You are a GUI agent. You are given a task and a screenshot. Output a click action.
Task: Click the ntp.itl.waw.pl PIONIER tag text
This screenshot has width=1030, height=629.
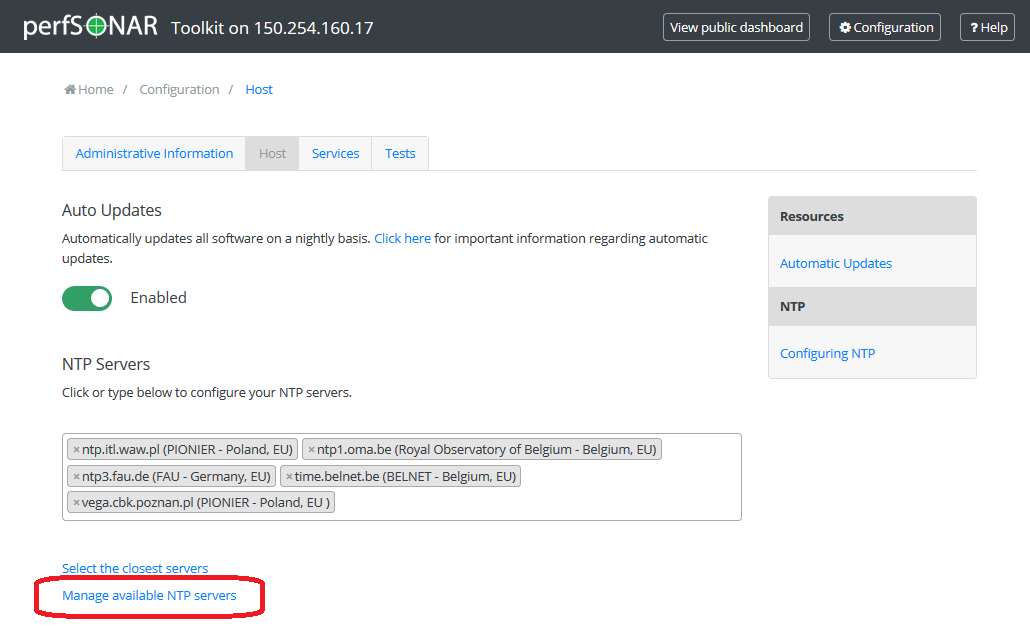pos(187,450)
